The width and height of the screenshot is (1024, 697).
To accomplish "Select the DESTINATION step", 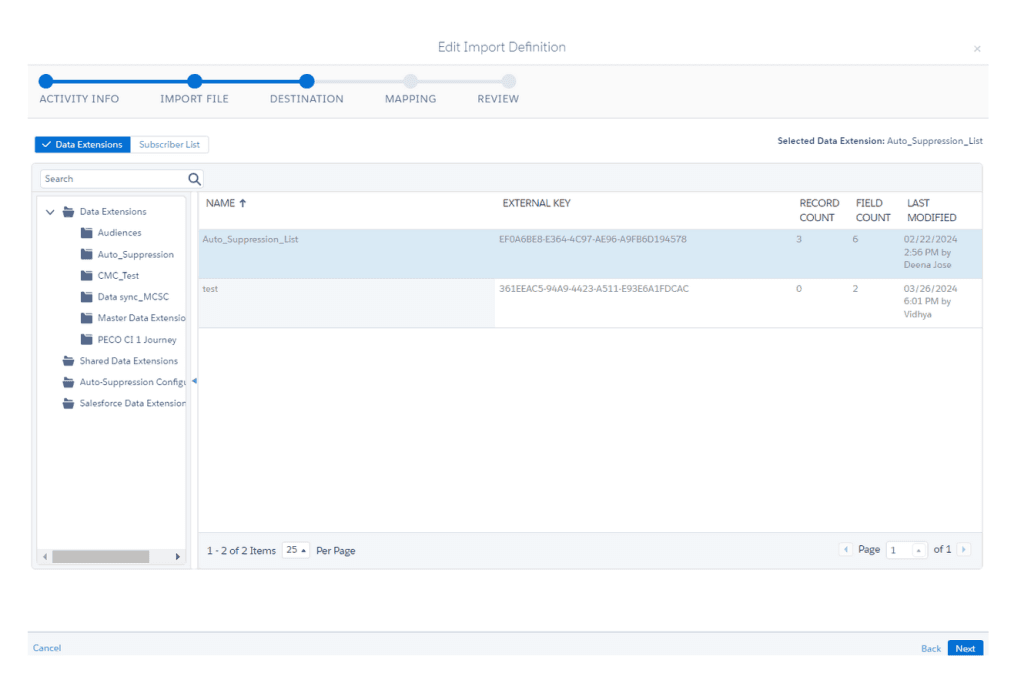I will pyautogui.click(x=306, y=99).
